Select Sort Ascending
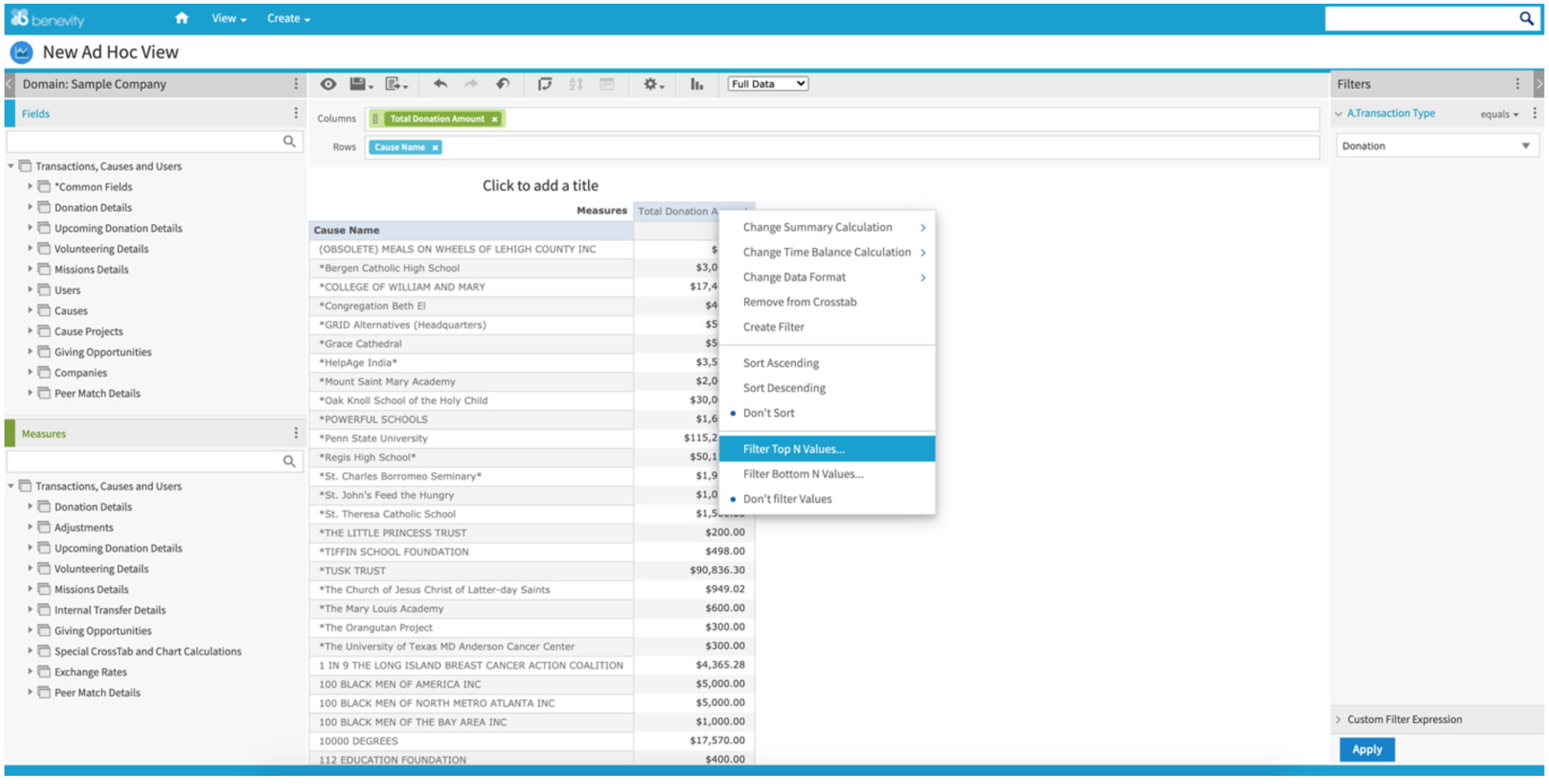 tap(827, 363)
